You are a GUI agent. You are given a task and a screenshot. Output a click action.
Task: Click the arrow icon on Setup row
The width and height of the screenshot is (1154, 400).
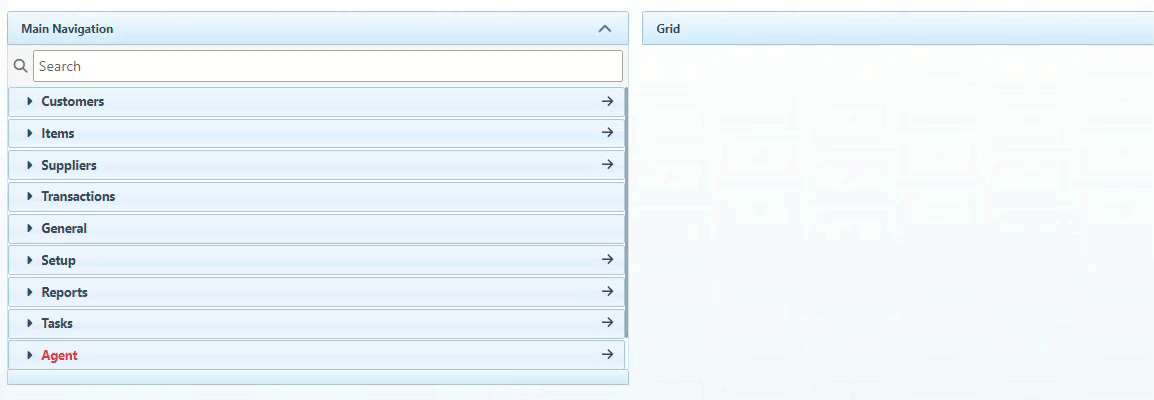[x=606, y=260]
